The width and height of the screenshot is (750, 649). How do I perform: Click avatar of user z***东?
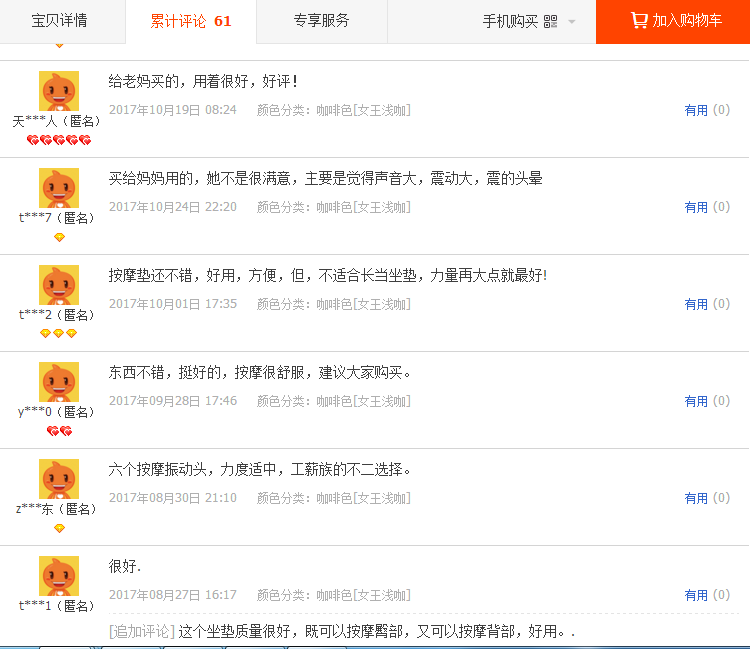coord(59,479)
